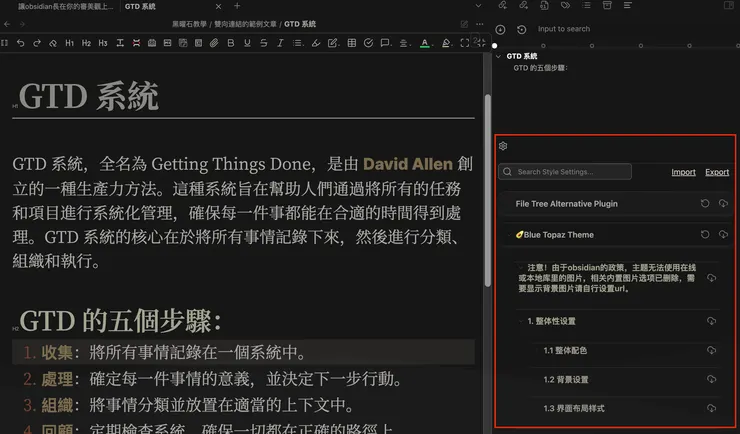Click the undo arrow in the editing toolbar
The image size is (740, 434).
point(22,43)
